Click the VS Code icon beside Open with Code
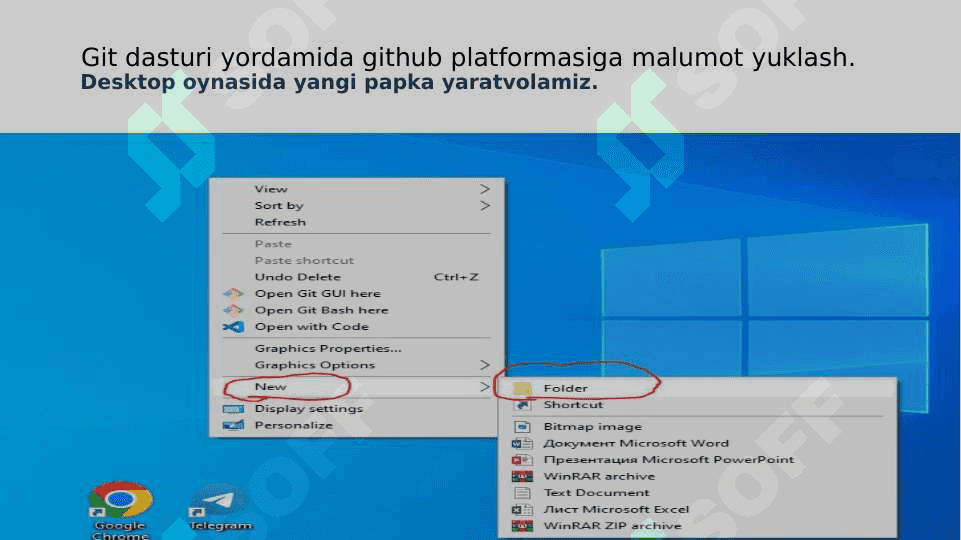Image resolution: width=961 pixels, height=540 pixels. (234, 327)
